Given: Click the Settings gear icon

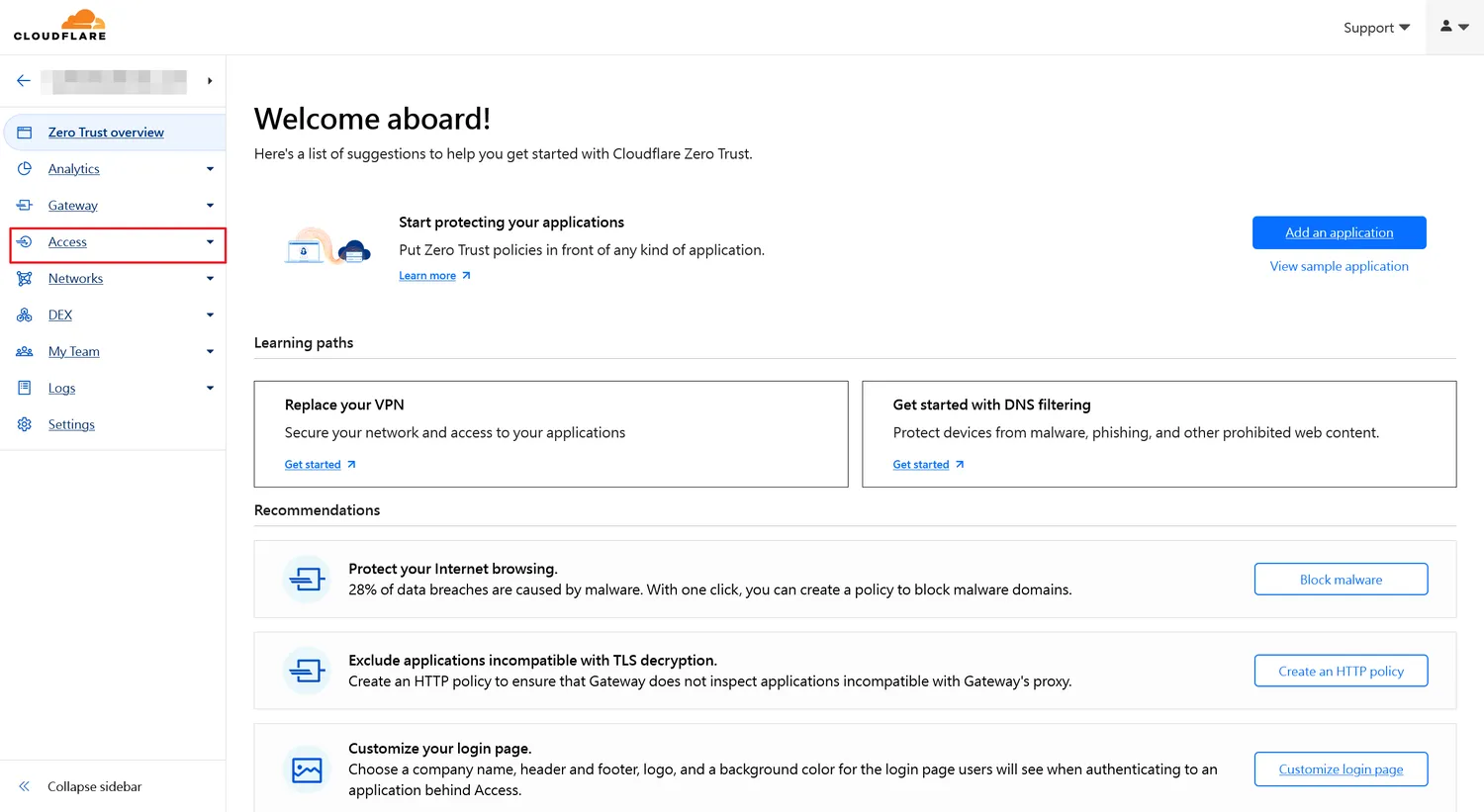Looking at the screenshot, I should pos(25,425).
